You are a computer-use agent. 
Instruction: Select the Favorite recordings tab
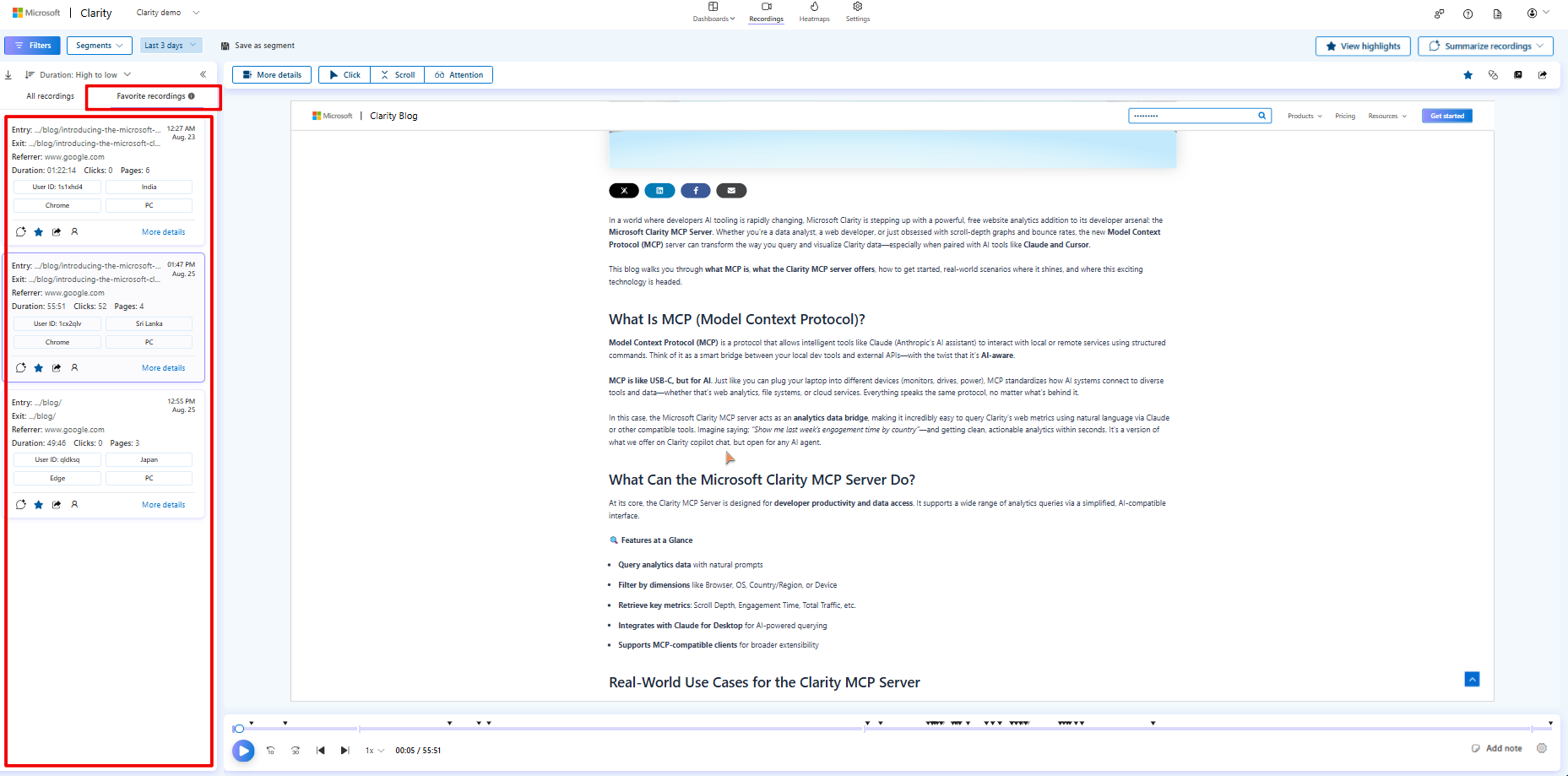(155, 96)
